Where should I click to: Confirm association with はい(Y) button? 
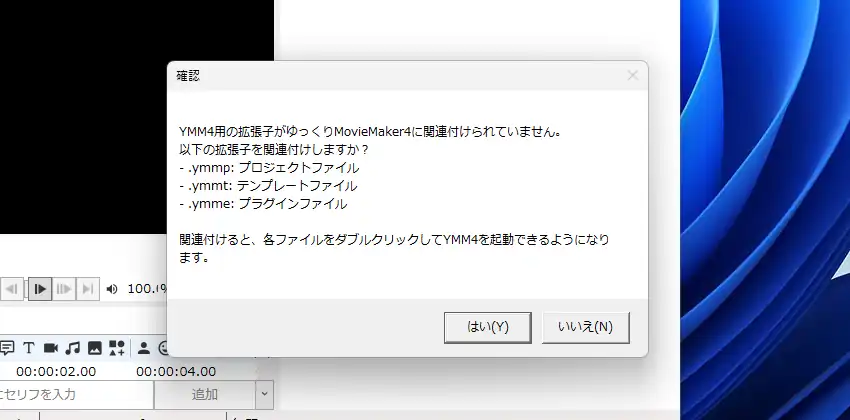click(487, 327)
